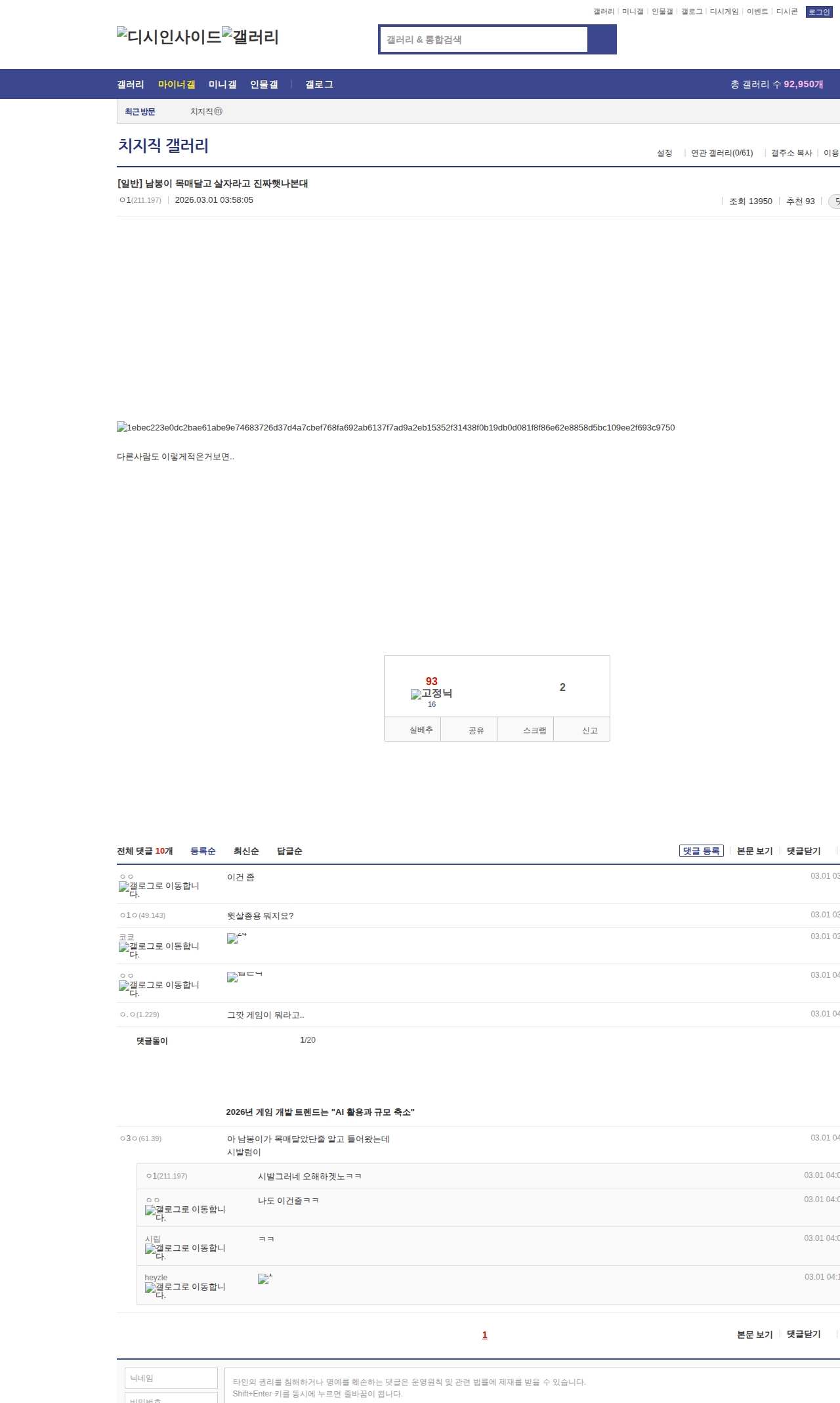Select 마이너갤 in the blue navigation bar
Viewport: 840px width, 1403px height.
(177, 84)
